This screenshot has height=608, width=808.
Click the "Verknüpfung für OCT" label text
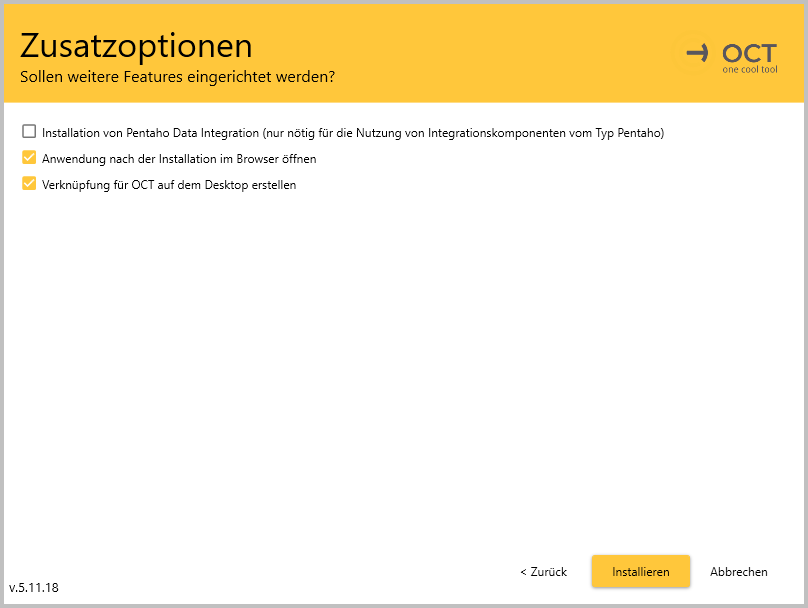pos(169,184)
